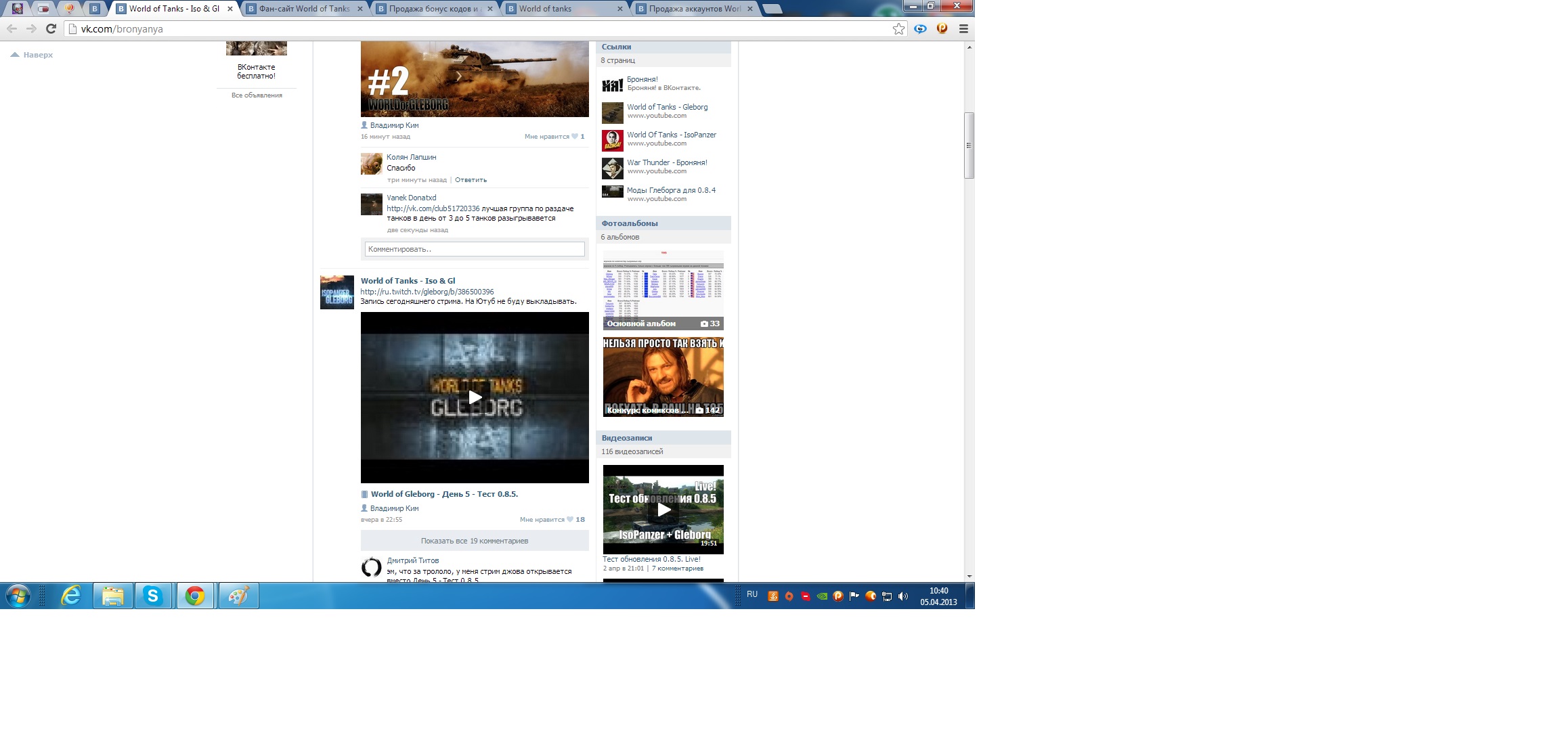1568x735 pixels.
Task: Click the scrollbar down arrow
Action: (x=969, y=577)
